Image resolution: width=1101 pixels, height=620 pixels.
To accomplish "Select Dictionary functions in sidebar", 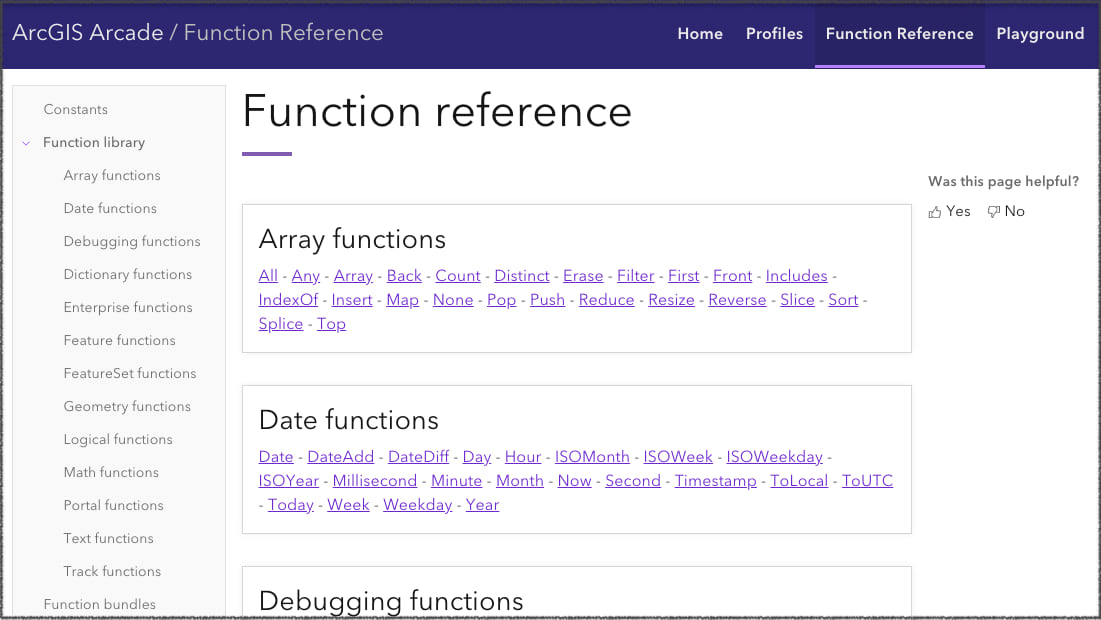I will pos(128,275).
